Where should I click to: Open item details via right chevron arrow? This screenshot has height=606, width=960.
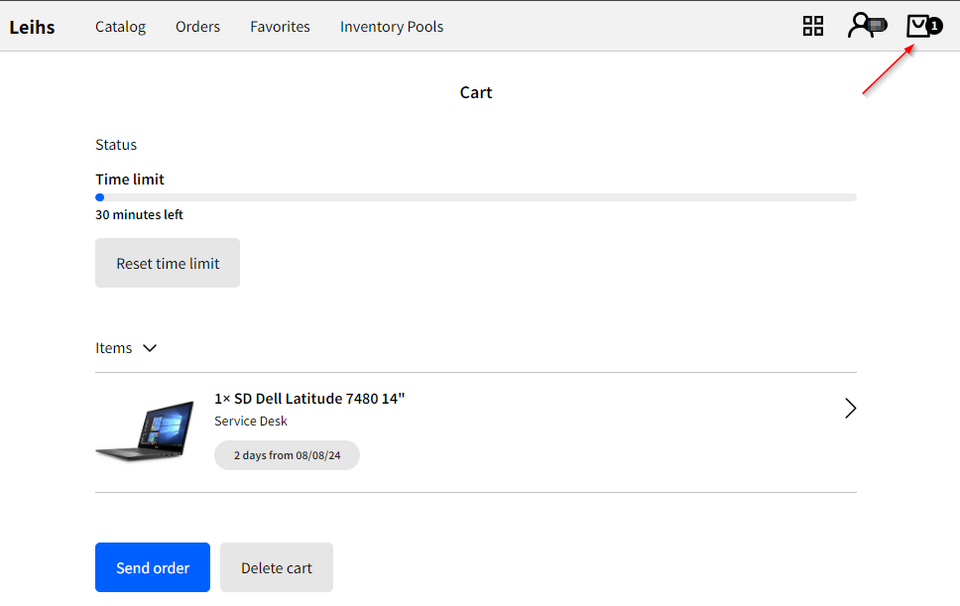pos(850,408)
